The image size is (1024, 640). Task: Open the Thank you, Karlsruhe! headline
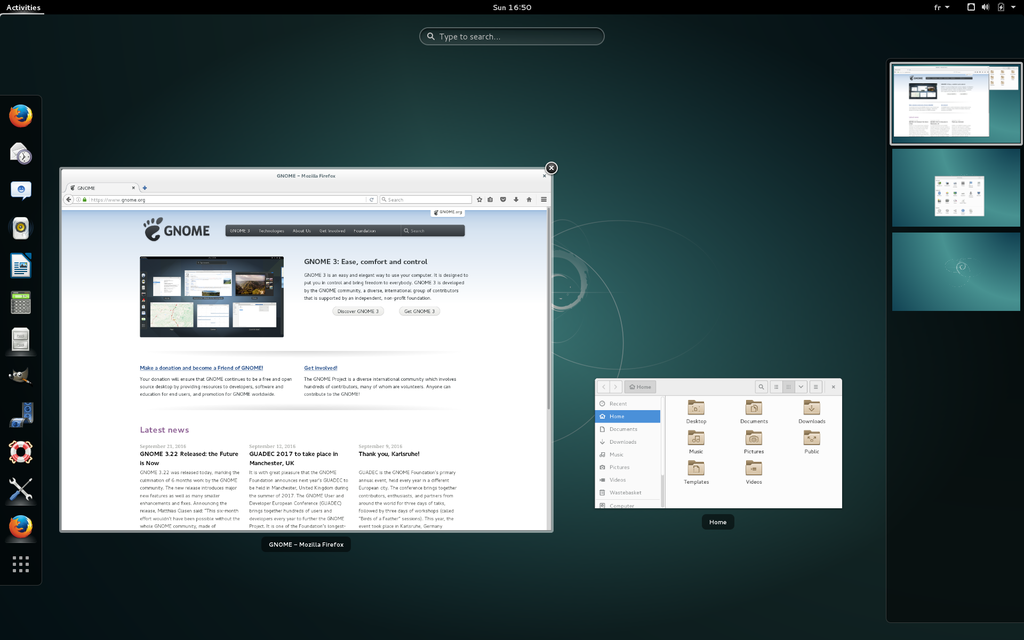389,454
